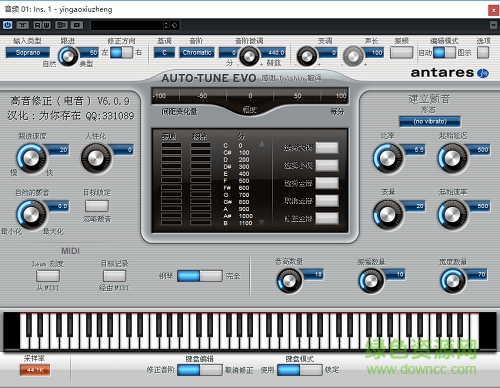Open the (no vibrato) shape dropdown
Viewport: 500px width, 388px height.
[x=430, y=121]
